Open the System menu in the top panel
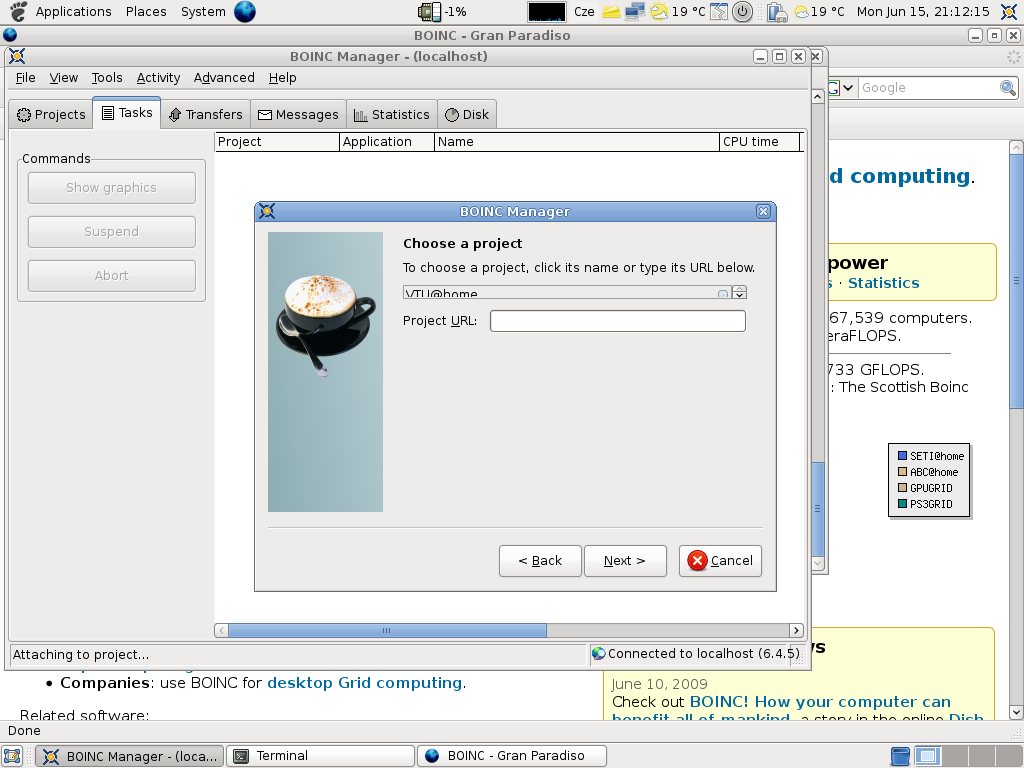This screenshot has height=768, width=1024. point(203,12)
